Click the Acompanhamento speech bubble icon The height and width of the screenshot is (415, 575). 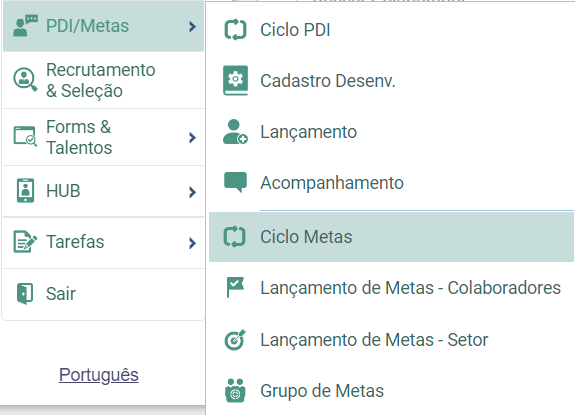(235, 182)
